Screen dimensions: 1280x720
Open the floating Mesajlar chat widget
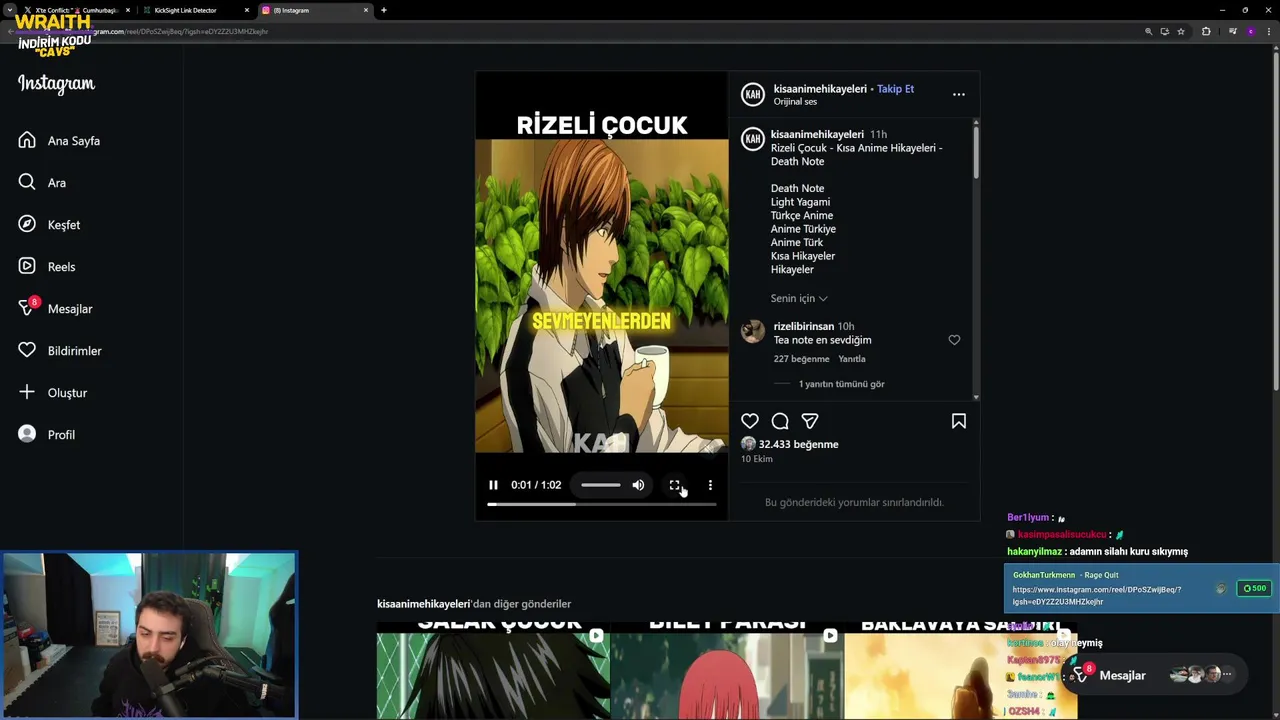(x=1153, y=675)
